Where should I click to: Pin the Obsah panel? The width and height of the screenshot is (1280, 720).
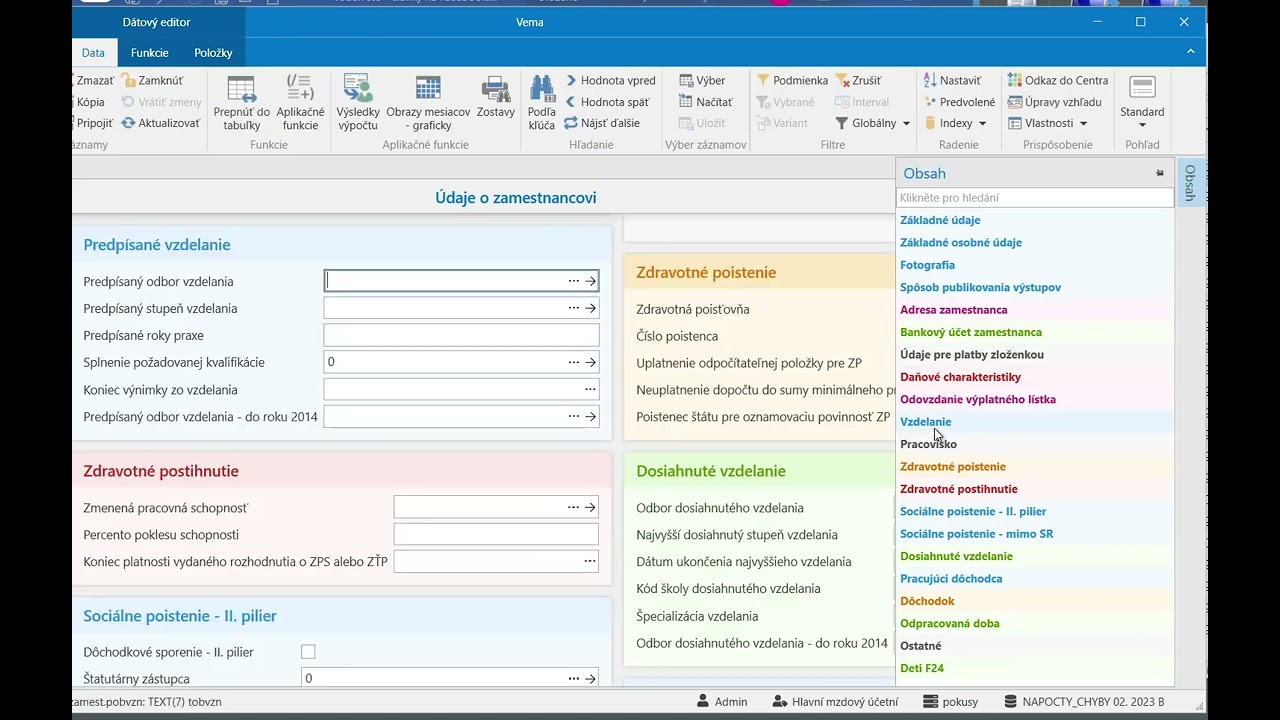1160,173
